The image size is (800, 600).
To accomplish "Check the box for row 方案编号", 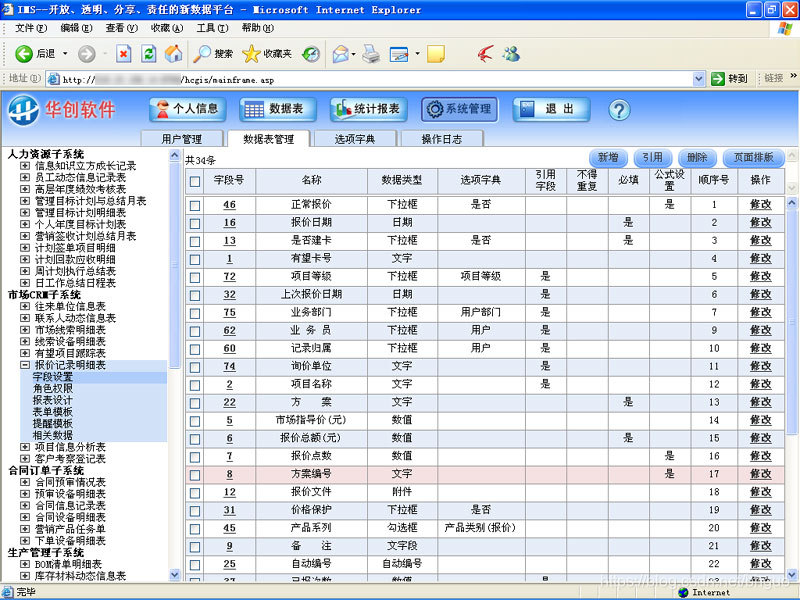I will 195,475.
